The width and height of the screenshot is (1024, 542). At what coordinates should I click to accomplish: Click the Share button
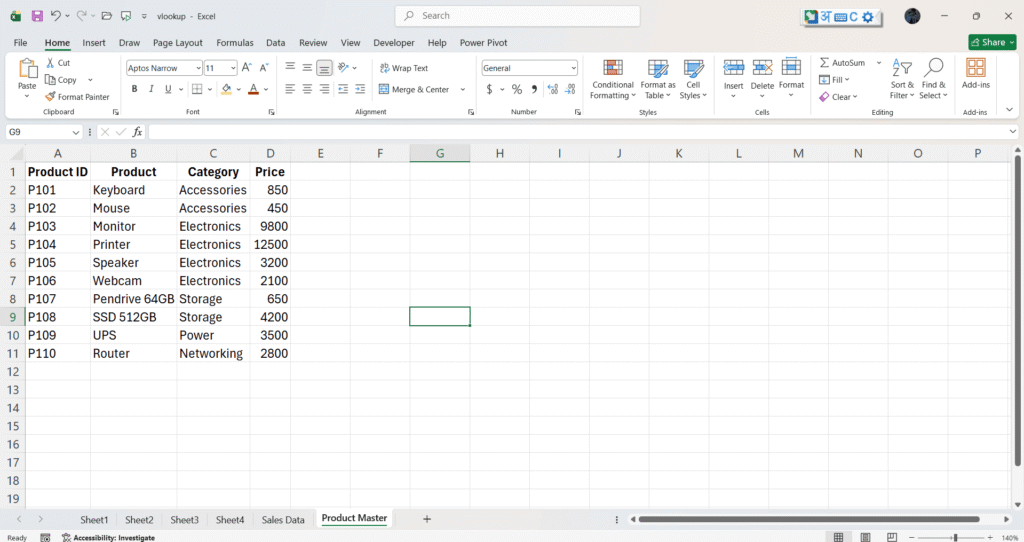993,42
